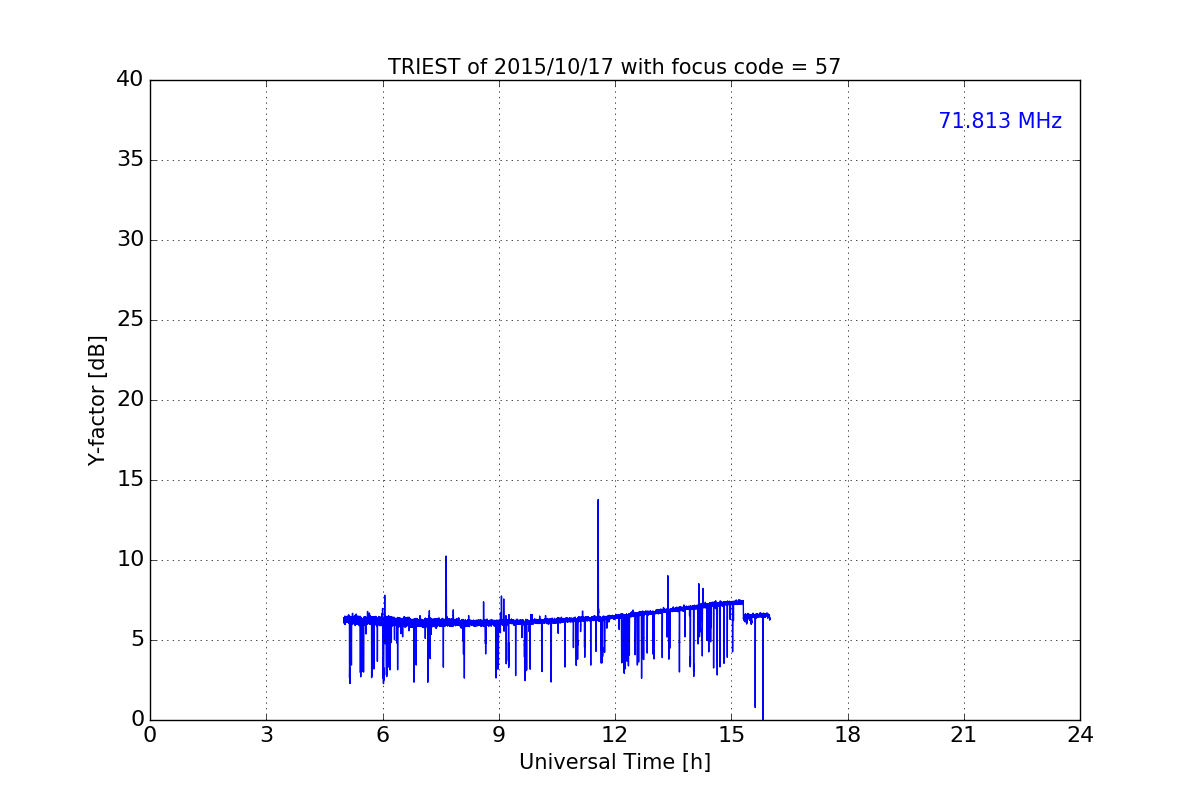Click the x-axis tick label 6
The image size is (1200, 800).
(383, 735)
